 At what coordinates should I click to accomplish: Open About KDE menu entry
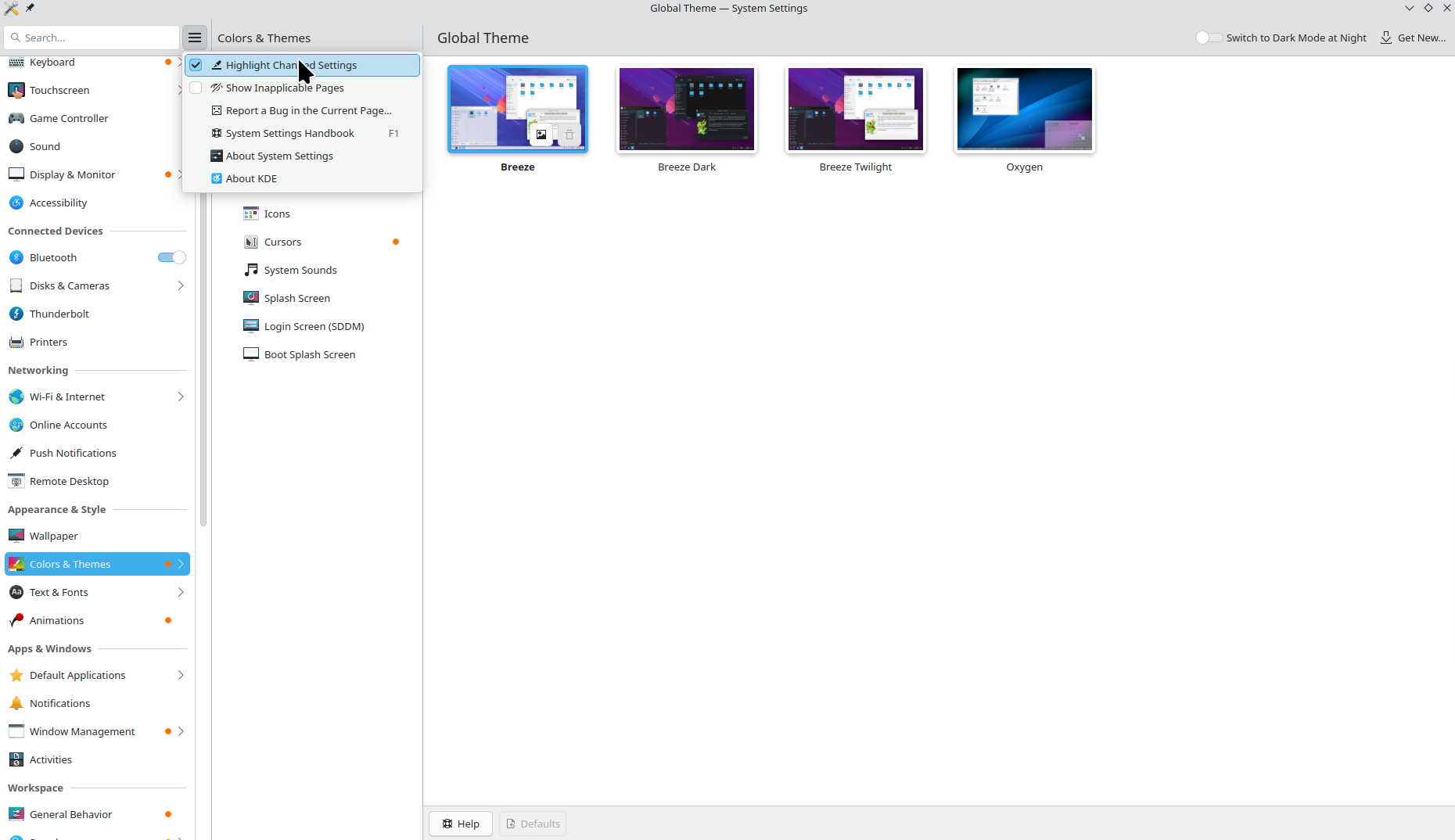point(251,178)
